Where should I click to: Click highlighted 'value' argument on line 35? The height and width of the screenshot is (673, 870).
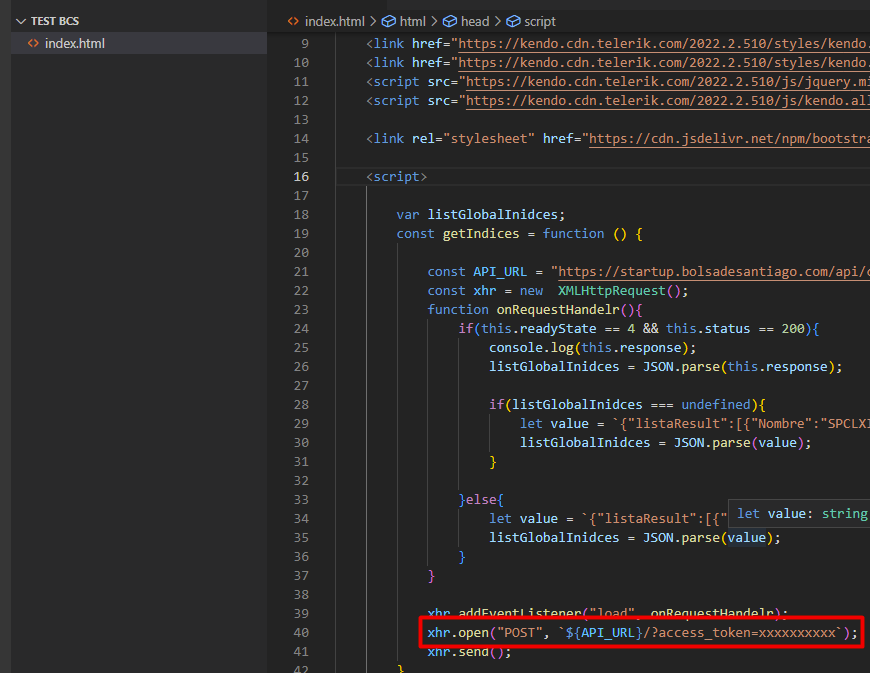(x=747, y=538)
